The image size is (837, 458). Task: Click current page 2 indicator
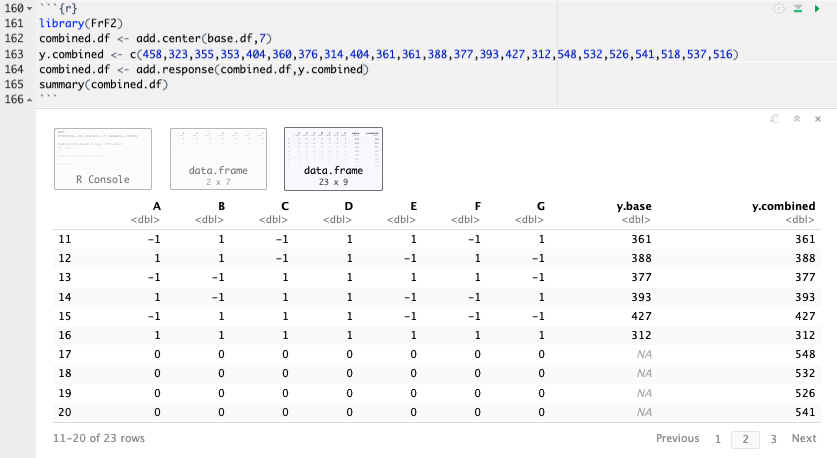pyautogui.click(x=745, y=438)
